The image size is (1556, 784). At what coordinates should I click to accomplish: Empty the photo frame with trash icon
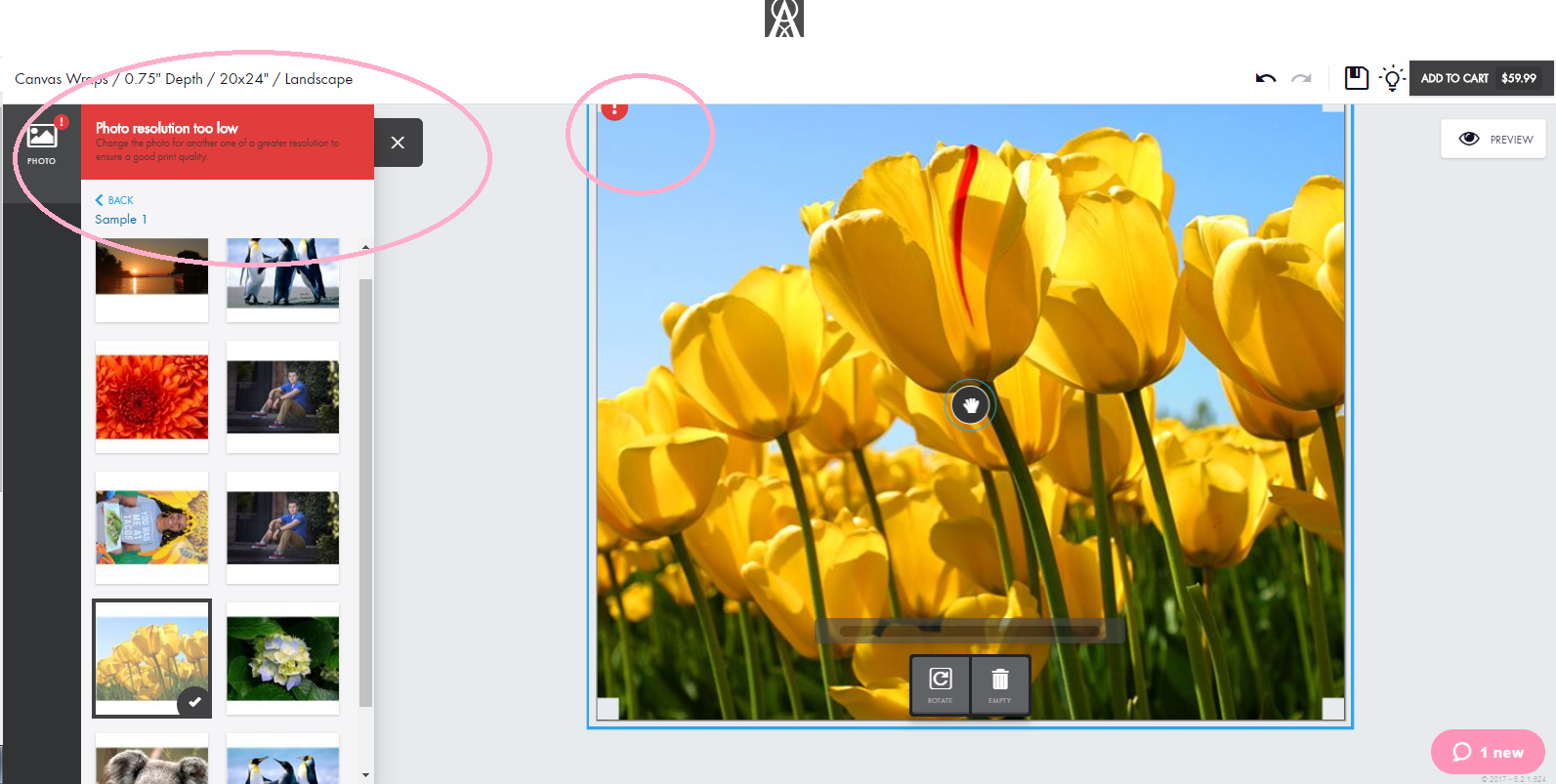pyautogui.click(x=999, y=684)
